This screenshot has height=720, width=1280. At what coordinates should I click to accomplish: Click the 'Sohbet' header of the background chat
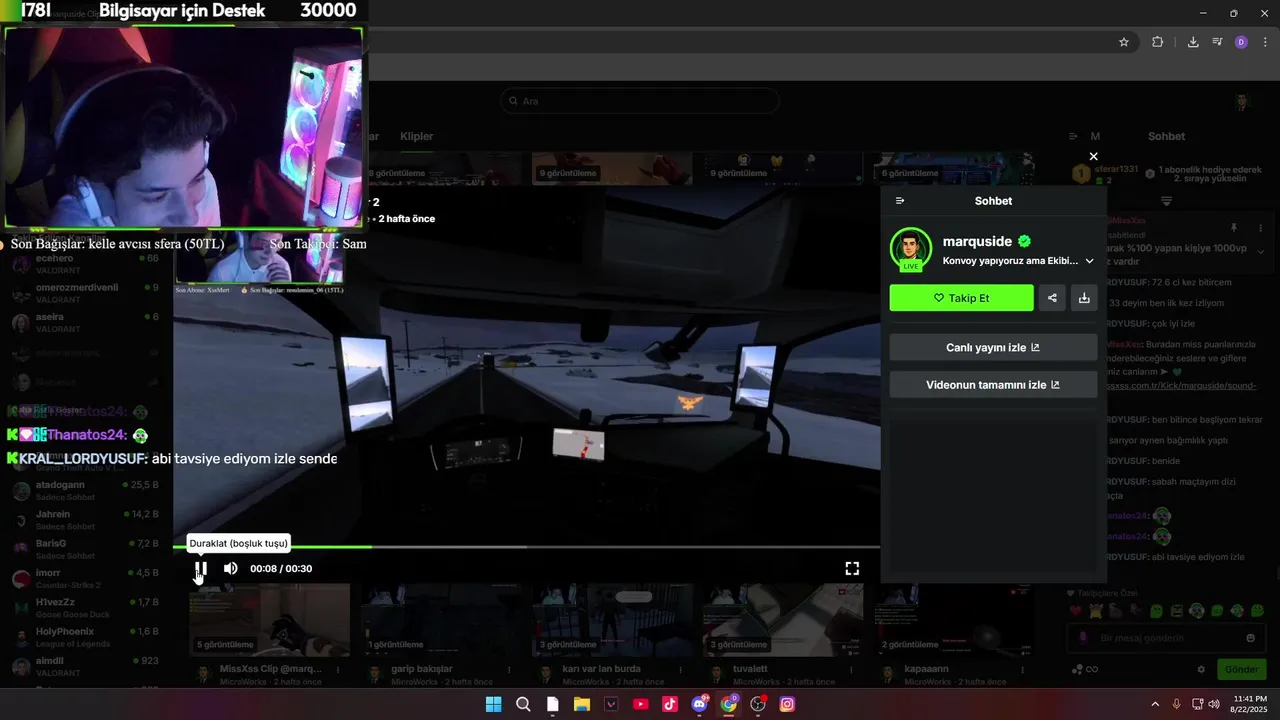1166,136
